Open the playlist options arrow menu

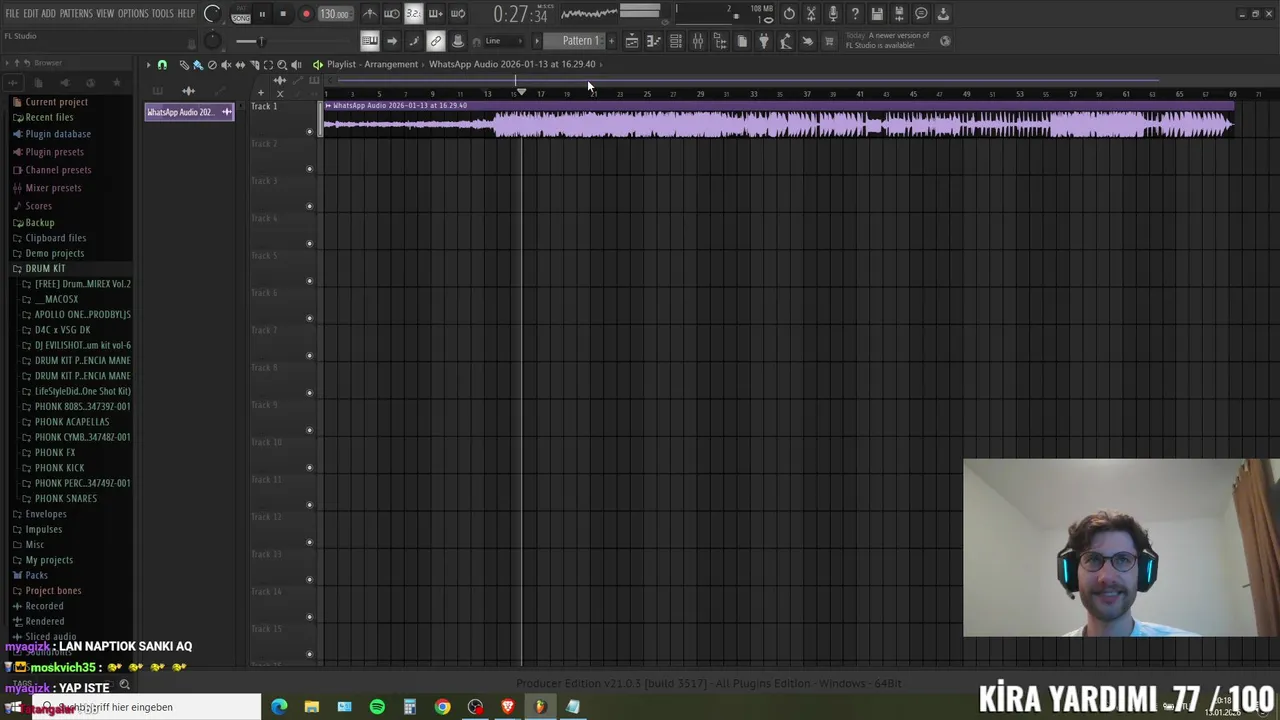148,65
